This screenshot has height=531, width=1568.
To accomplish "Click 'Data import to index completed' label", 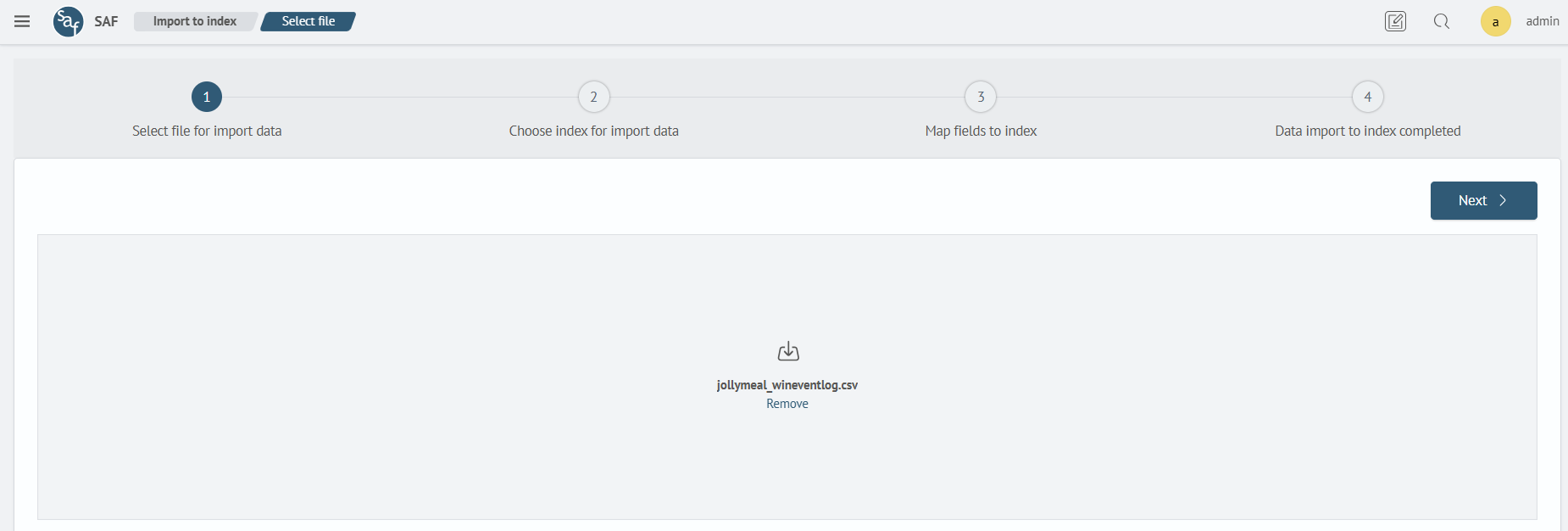I will pyautogui.click(x=1368, y=131).
